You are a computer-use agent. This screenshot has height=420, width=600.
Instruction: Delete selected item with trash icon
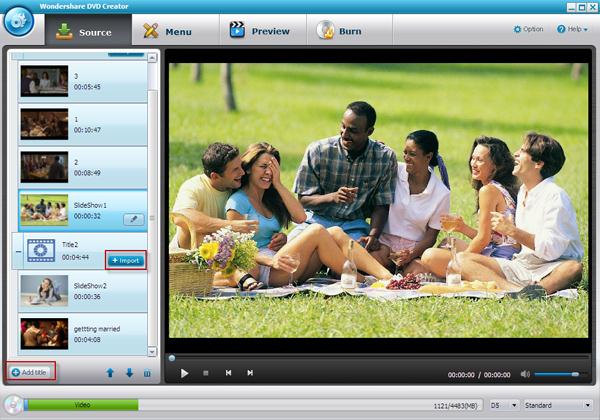point(147,373)
